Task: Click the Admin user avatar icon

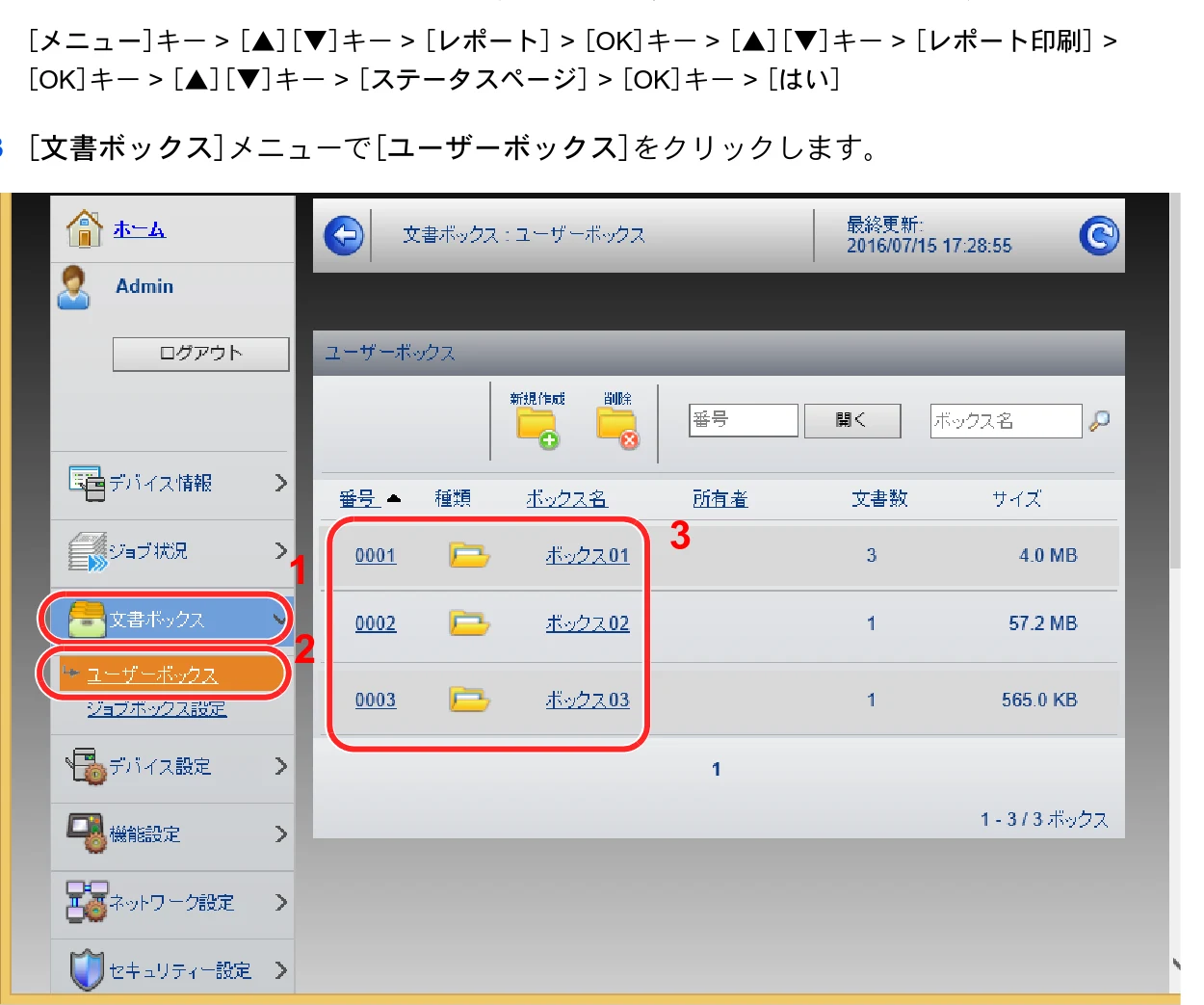Action: click(74, 287)
